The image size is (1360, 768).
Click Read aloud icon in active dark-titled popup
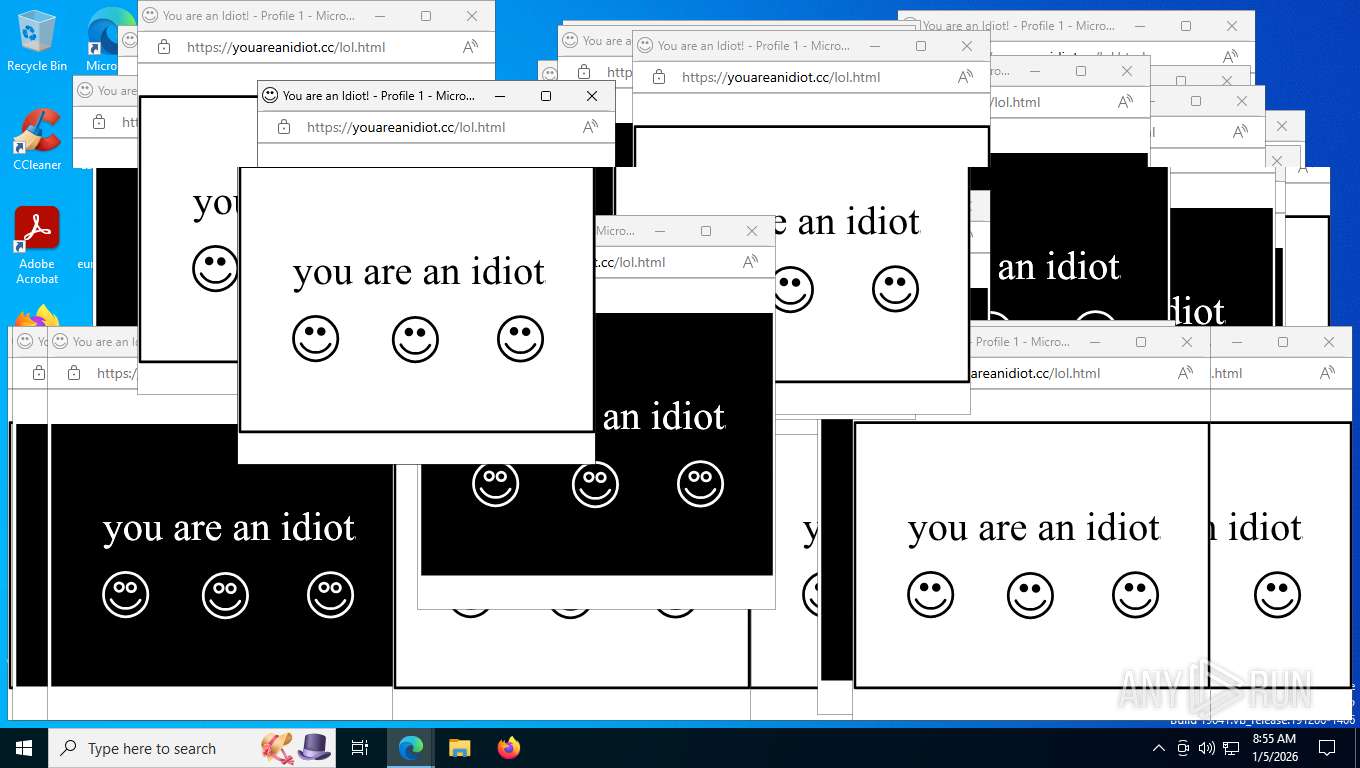590,127
